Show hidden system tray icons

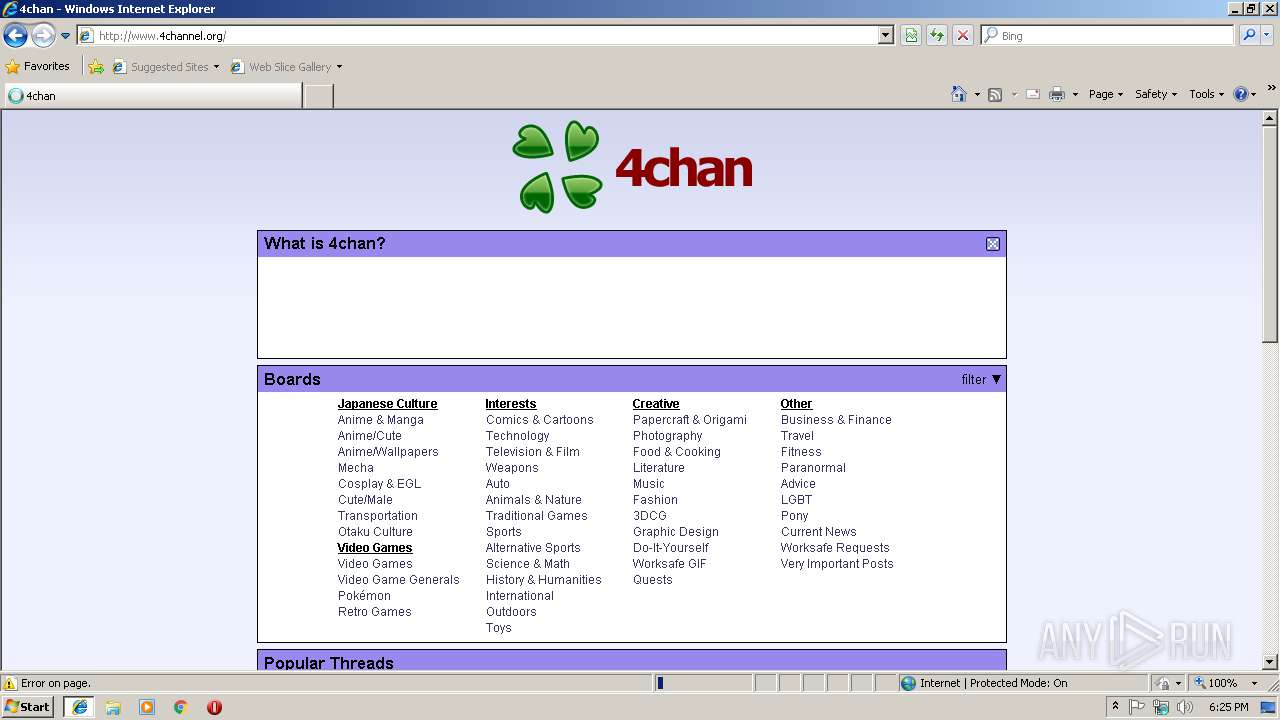tap(1115, 707)
